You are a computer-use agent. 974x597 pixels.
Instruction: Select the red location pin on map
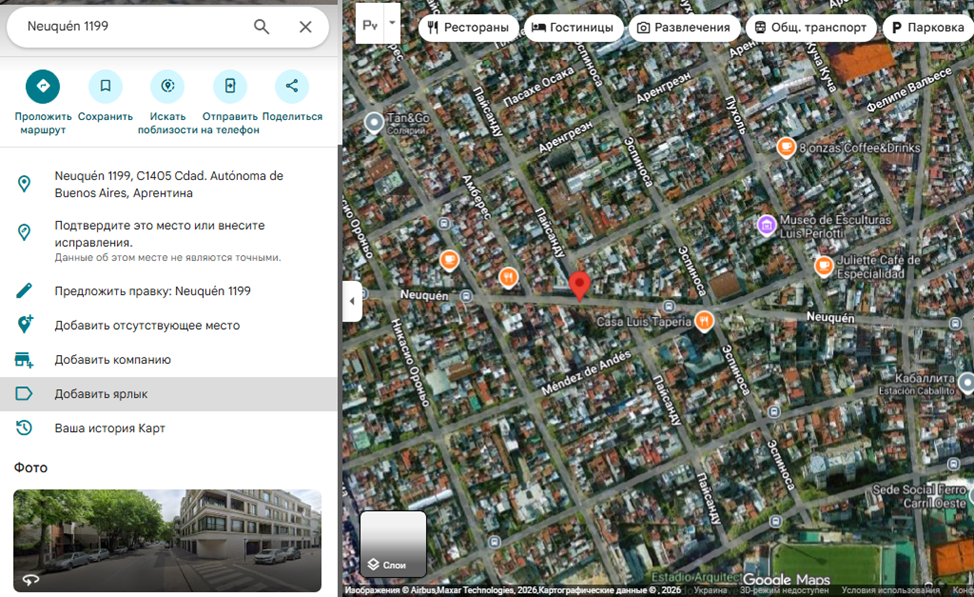click(x=579, y=284)
